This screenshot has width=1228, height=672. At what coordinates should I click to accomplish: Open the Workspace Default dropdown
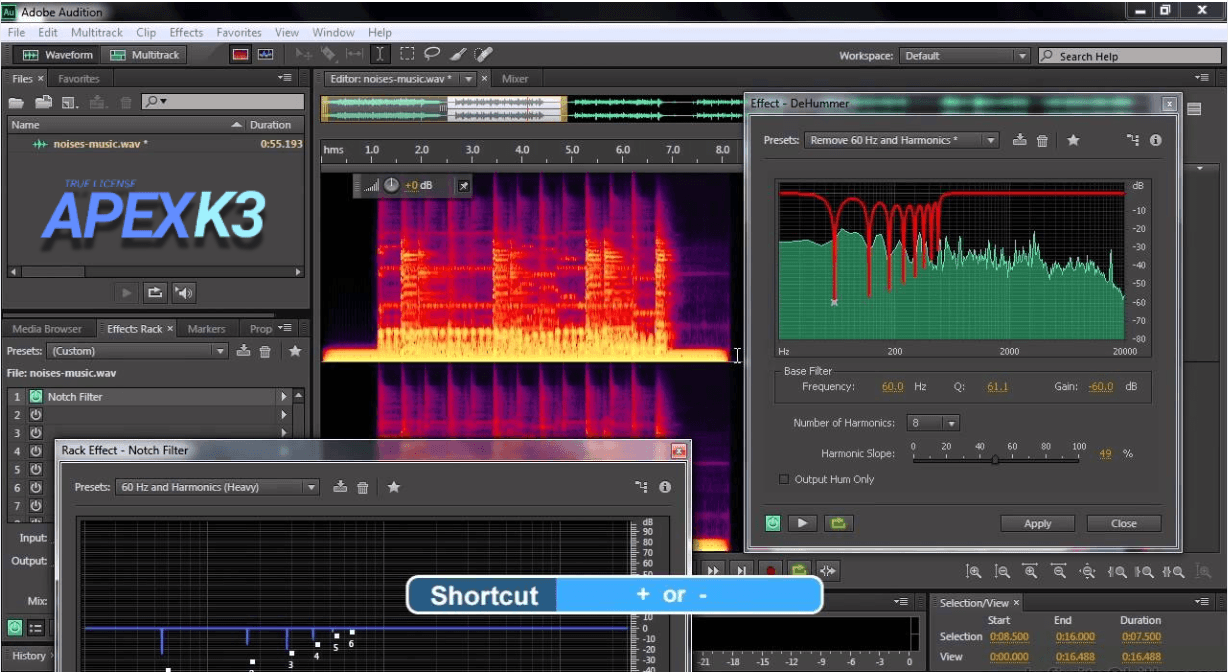(x=964, y=56)
